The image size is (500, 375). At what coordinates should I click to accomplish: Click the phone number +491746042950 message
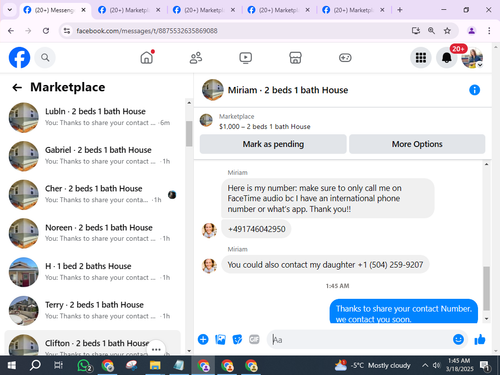click(x=256, y=229)
